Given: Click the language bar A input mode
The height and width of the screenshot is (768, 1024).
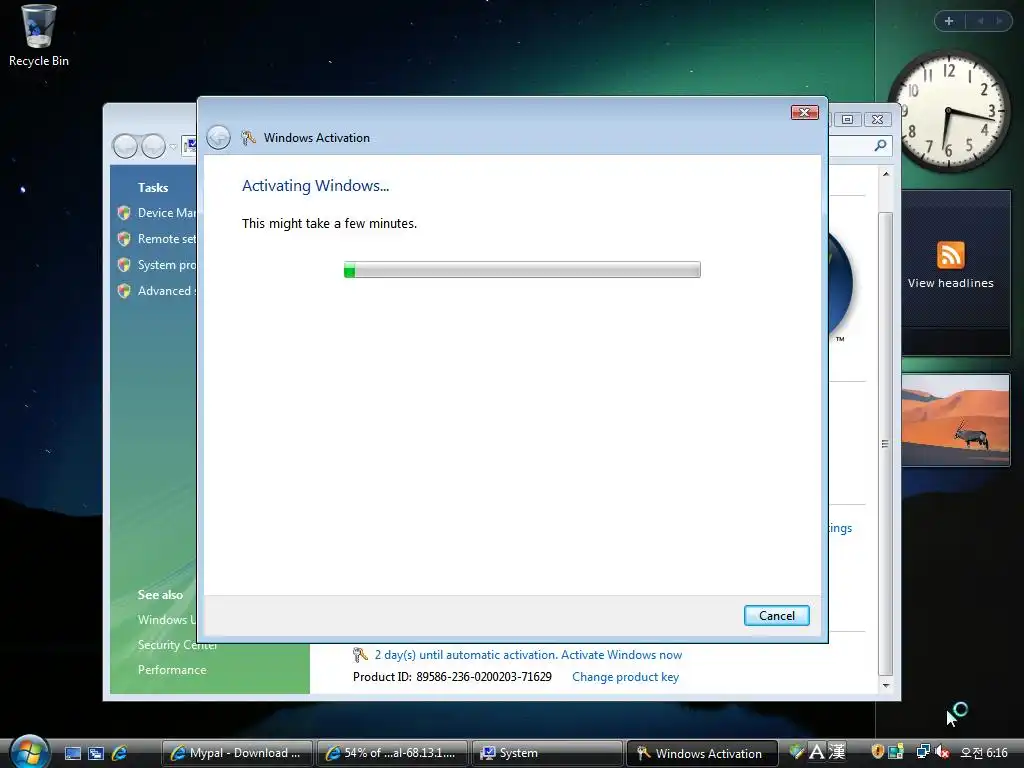Looking at the screenshot, I should tap(816, 752).
